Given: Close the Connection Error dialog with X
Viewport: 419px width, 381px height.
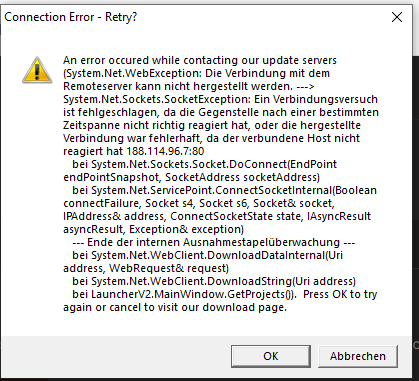Looking at the screenshot, I should [397, 17].
